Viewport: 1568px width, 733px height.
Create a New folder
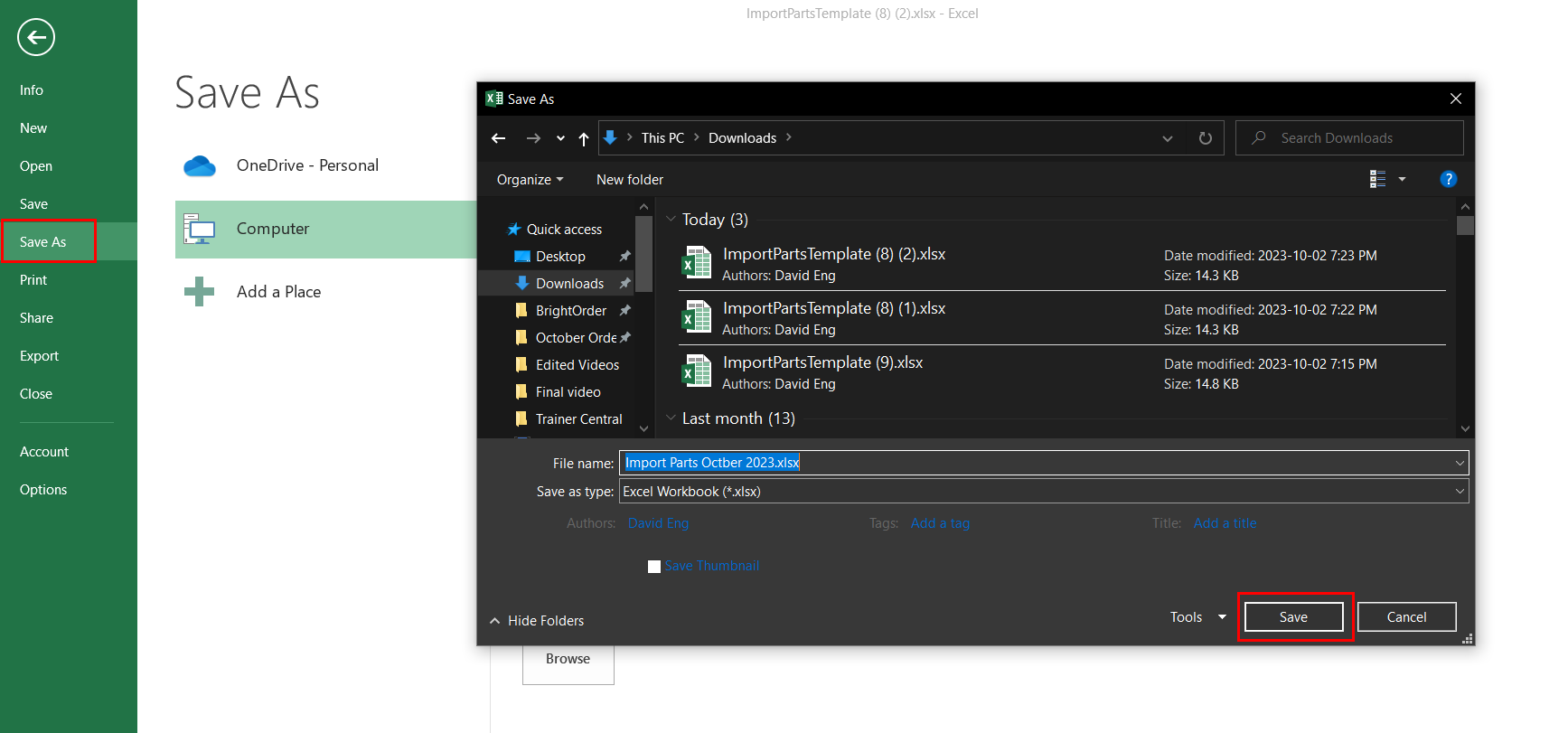coord(630,180)
